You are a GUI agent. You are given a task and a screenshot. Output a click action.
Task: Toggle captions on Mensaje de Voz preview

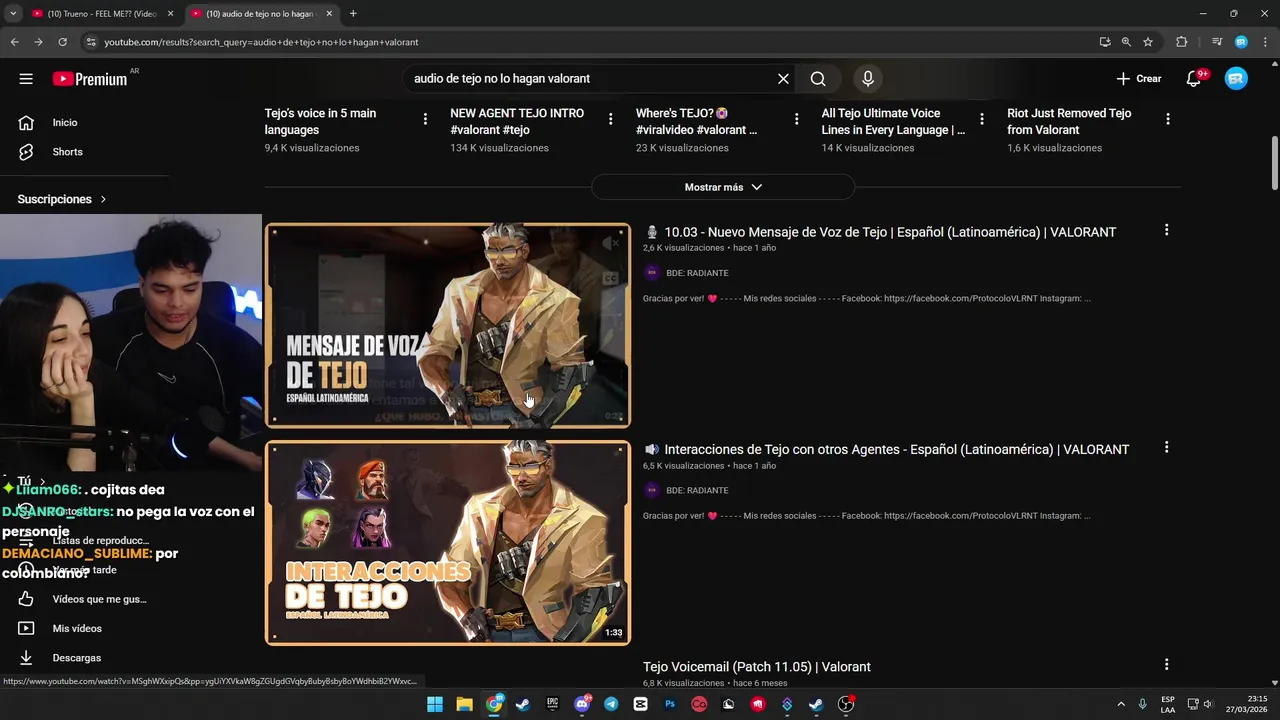coord(611,279)
